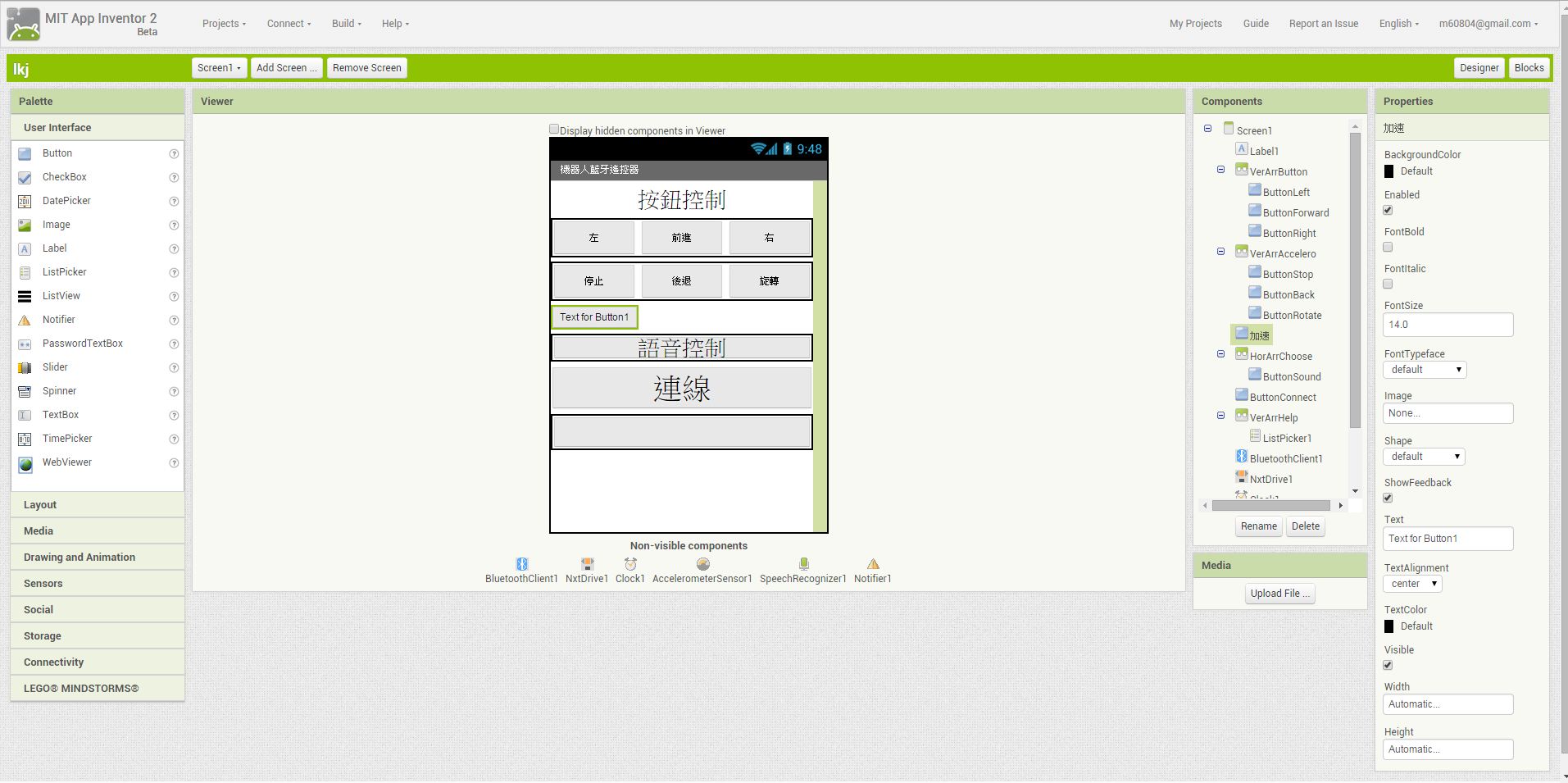Open the Report an Issue link
Image resolution: width=1568 pixels, height=783 pixels.
(1323, 24)
